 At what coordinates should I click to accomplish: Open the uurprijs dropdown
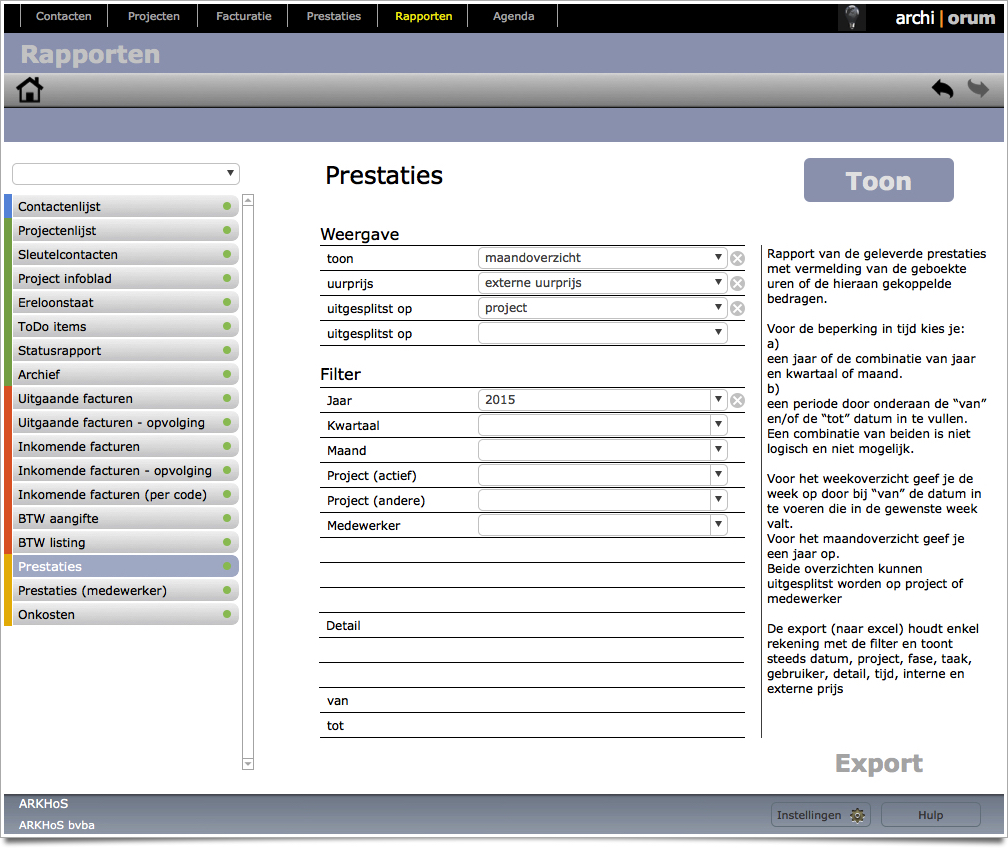click(x=602, y=283)
